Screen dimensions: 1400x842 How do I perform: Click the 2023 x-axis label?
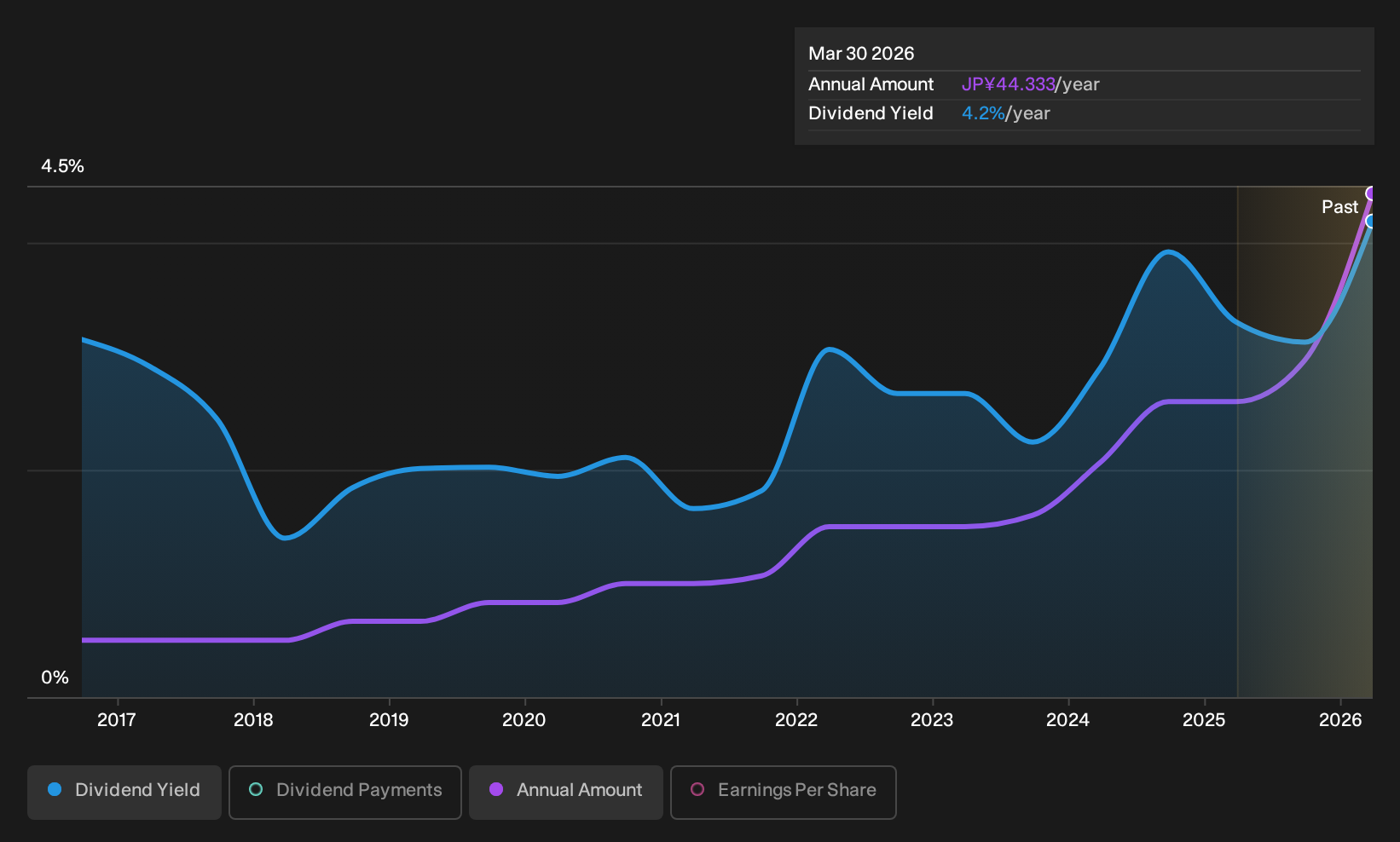[932, 720]
